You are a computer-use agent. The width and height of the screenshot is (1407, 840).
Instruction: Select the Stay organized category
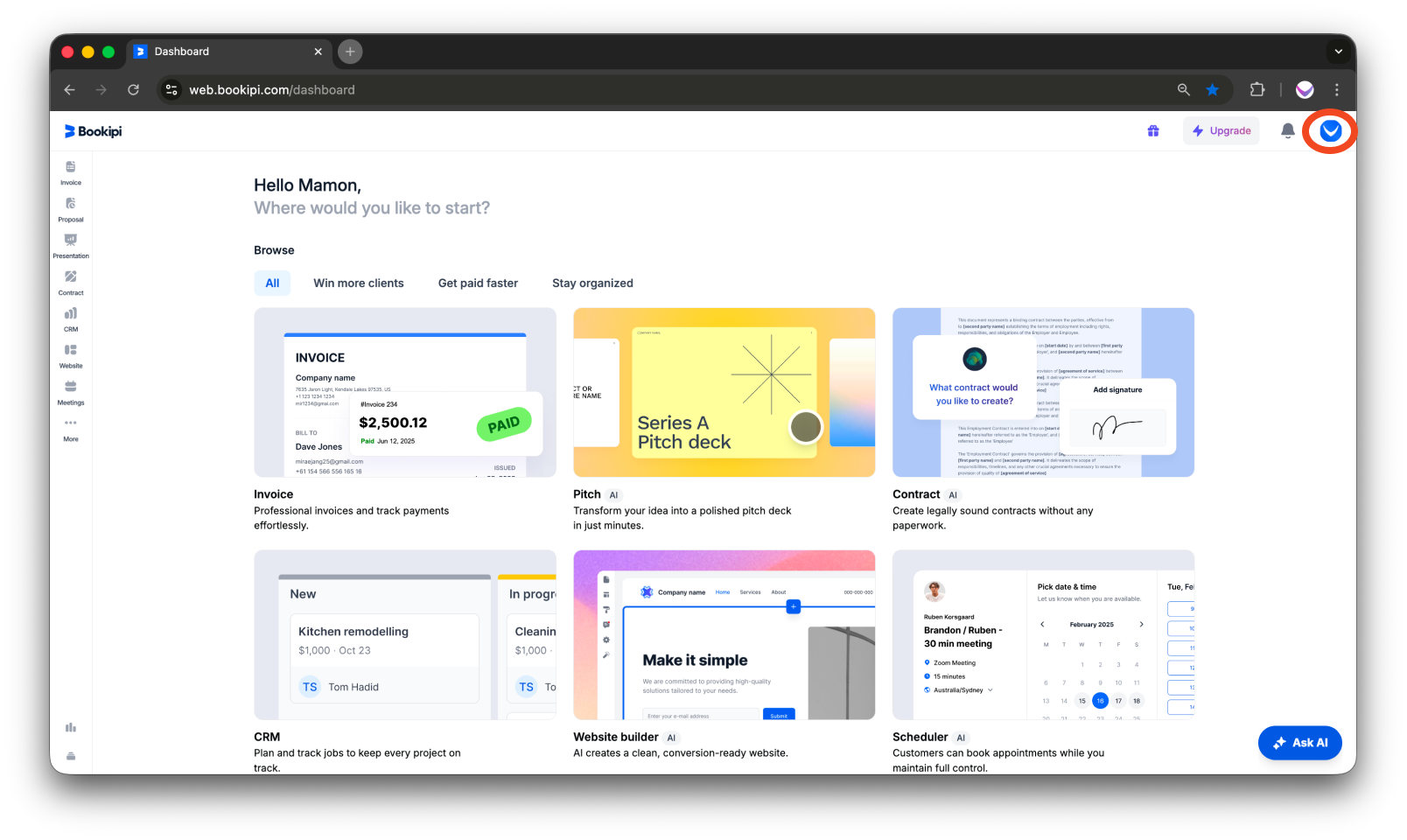point(592,283)
